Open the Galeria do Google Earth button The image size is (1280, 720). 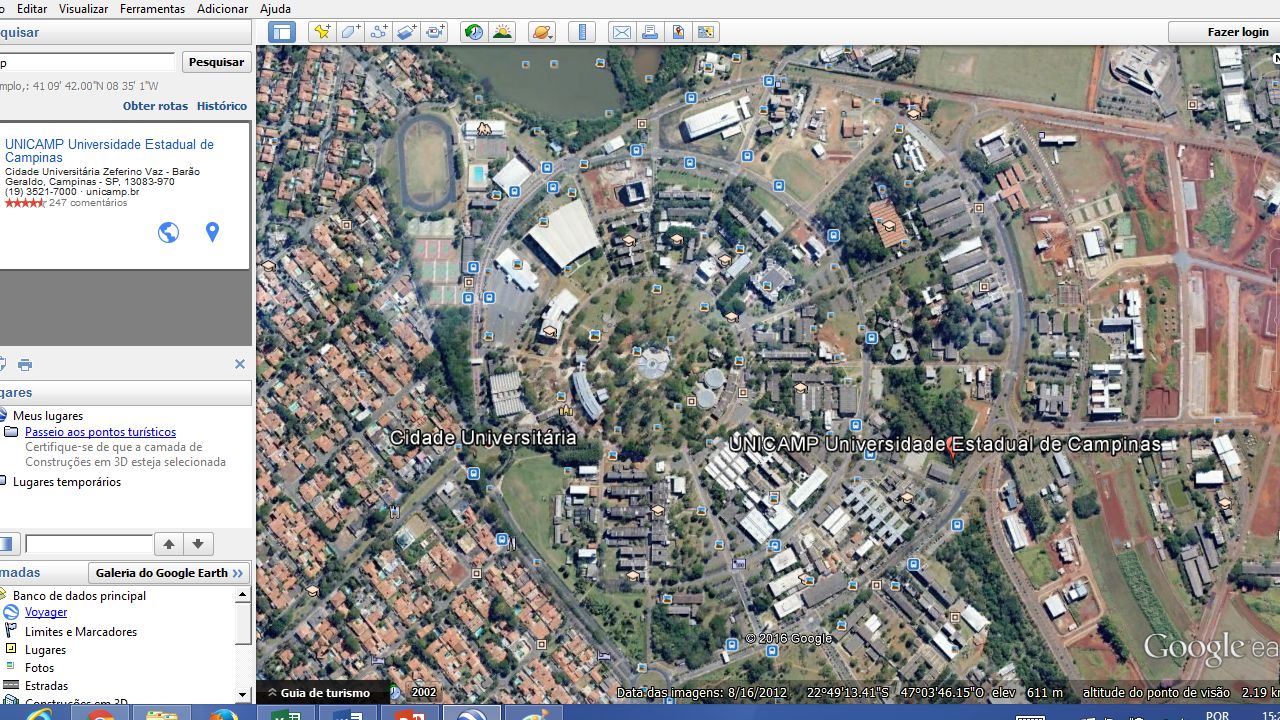[169, 573]
